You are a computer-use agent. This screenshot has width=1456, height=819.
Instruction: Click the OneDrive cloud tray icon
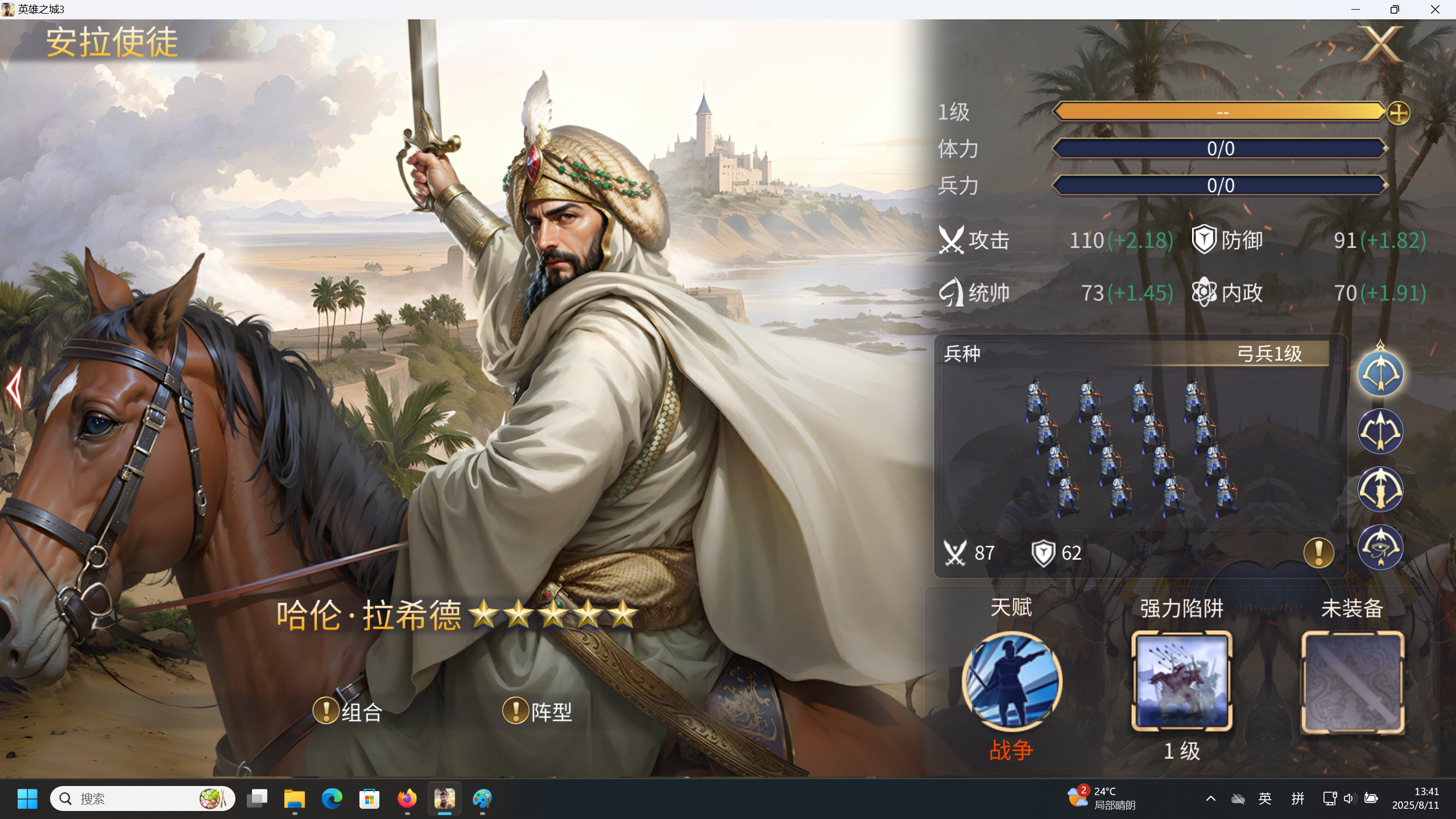pyautogui.click(x=1238, y=799)
